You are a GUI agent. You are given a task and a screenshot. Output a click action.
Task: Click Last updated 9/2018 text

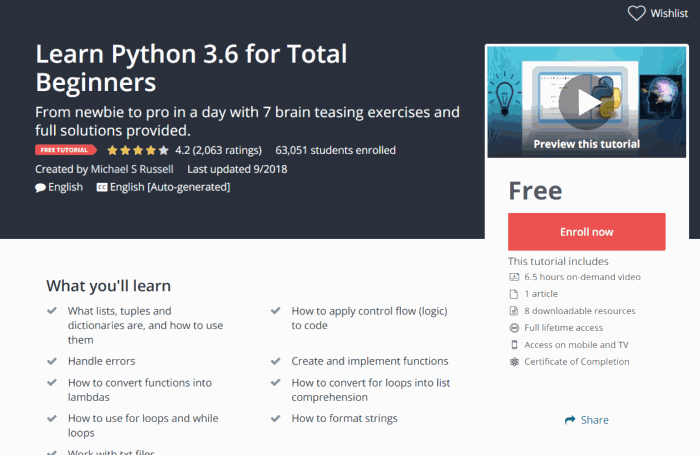237,169
